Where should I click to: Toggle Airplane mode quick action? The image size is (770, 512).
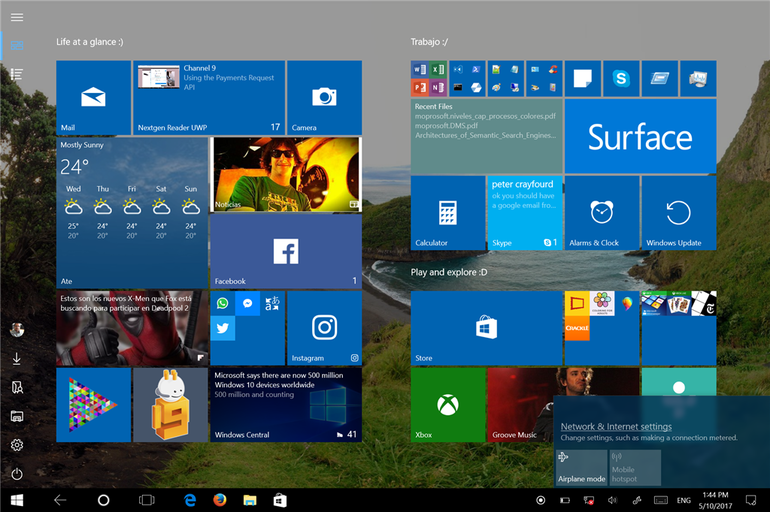(581, 467)
